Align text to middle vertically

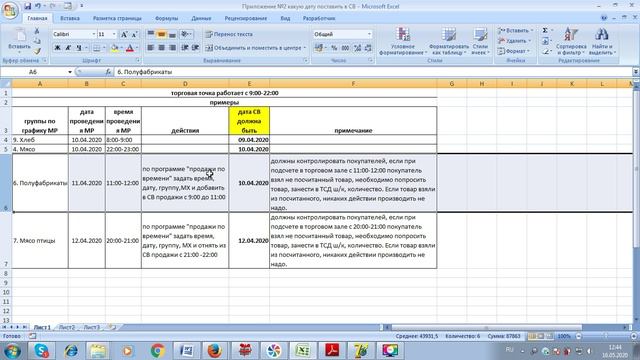click(162, 34)
